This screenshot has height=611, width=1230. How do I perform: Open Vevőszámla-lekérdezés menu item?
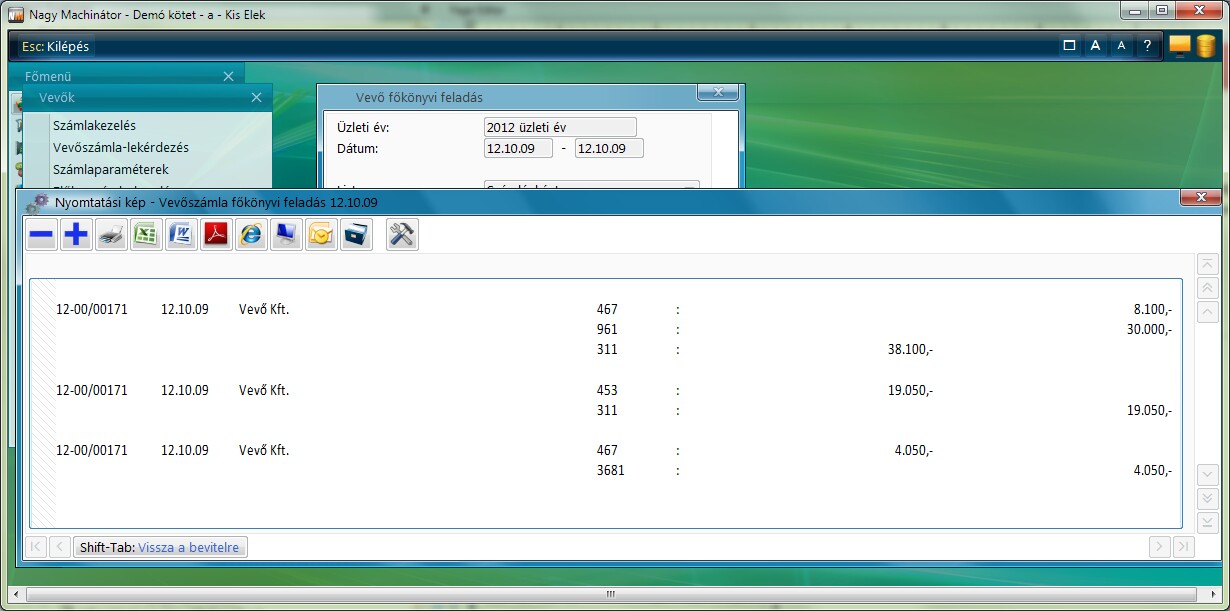[x=121, y=147]
